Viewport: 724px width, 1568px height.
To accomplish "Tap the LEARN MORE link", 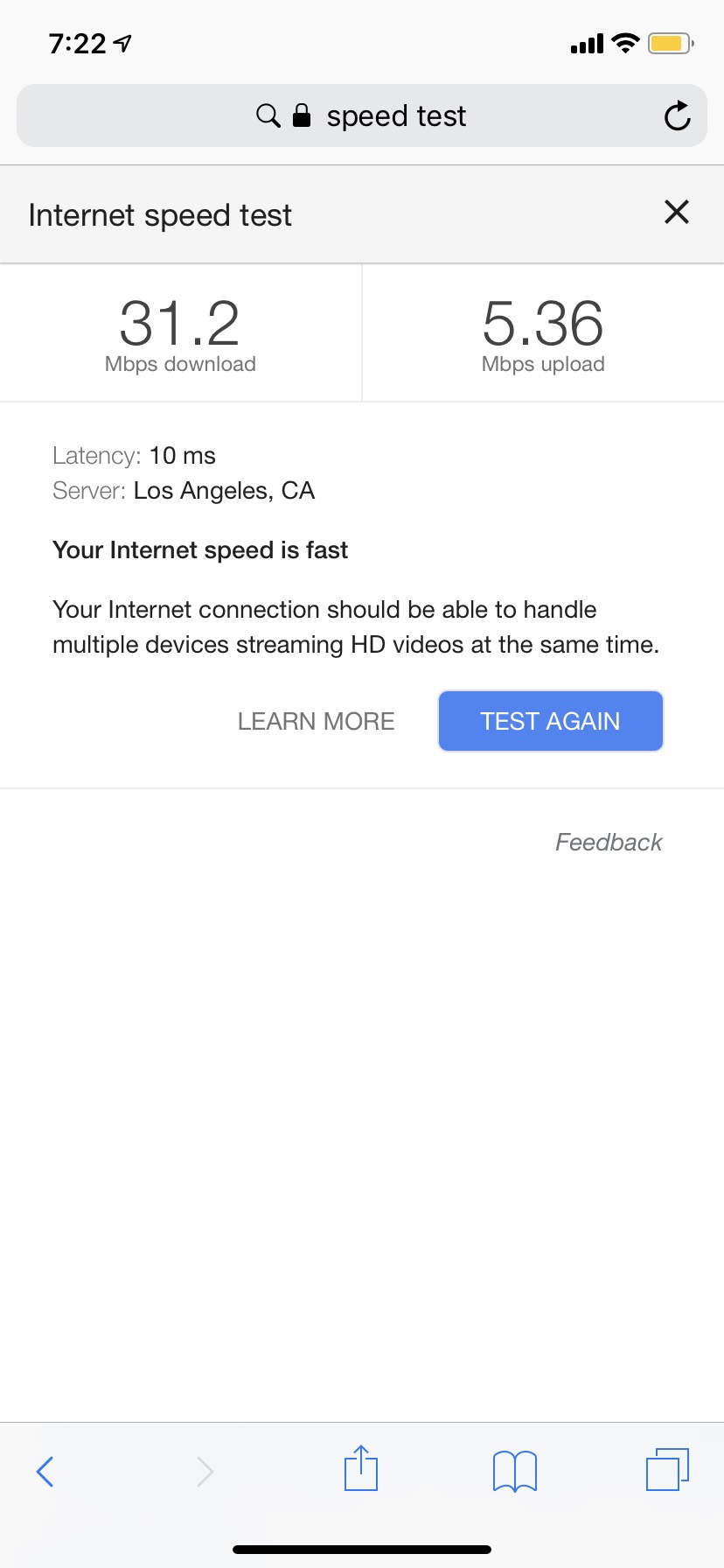I will click(316, 721).
